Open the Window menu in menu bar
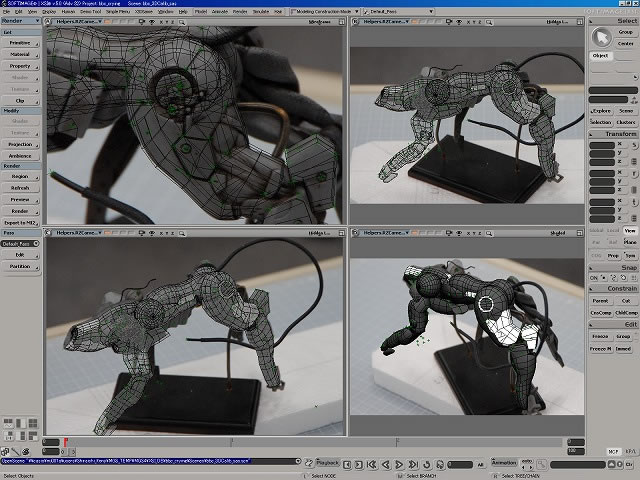640x480 pixels. pyautogui.click(x=165, y=11)
